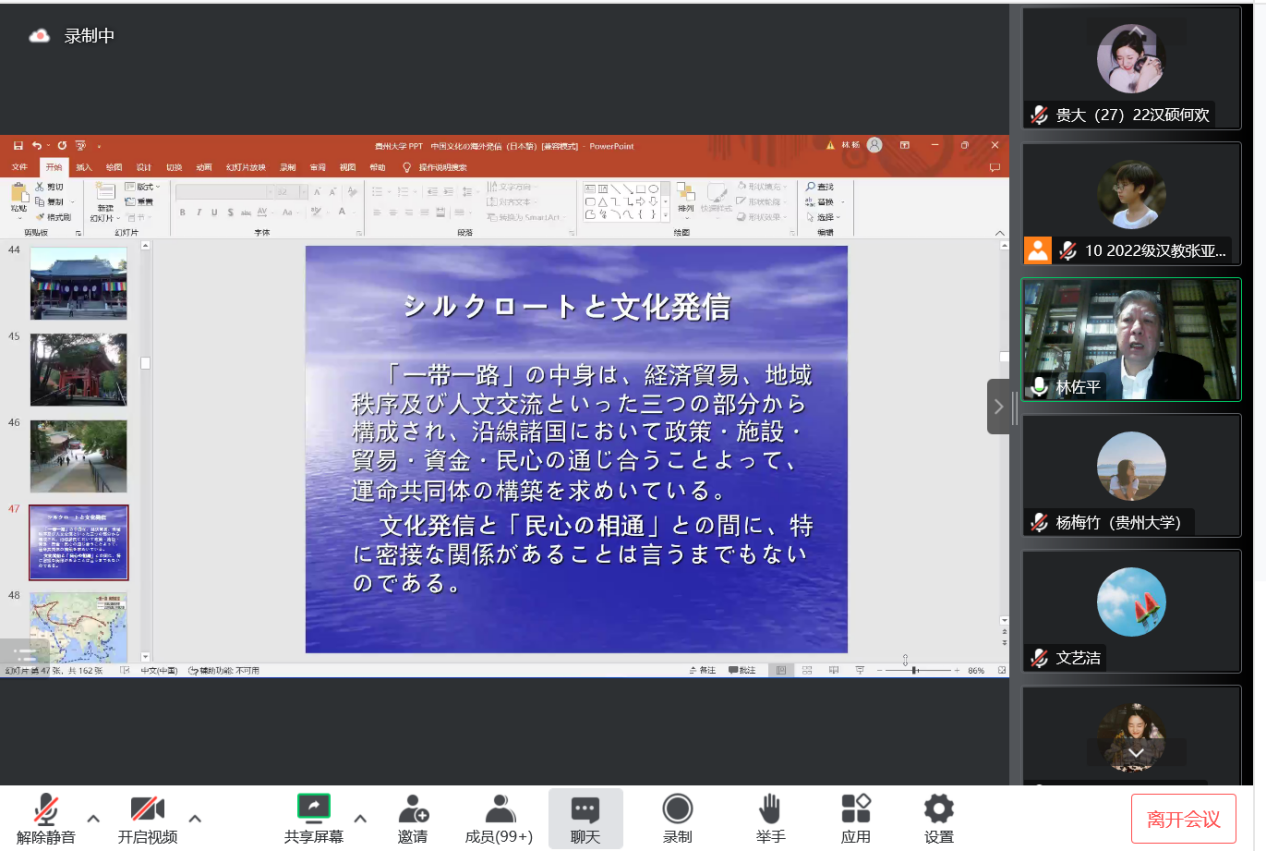Image resolution: width=1266 pixels, height=851 pixels.
Task: Click the 举手 raise hand icon
Action: 769,818
